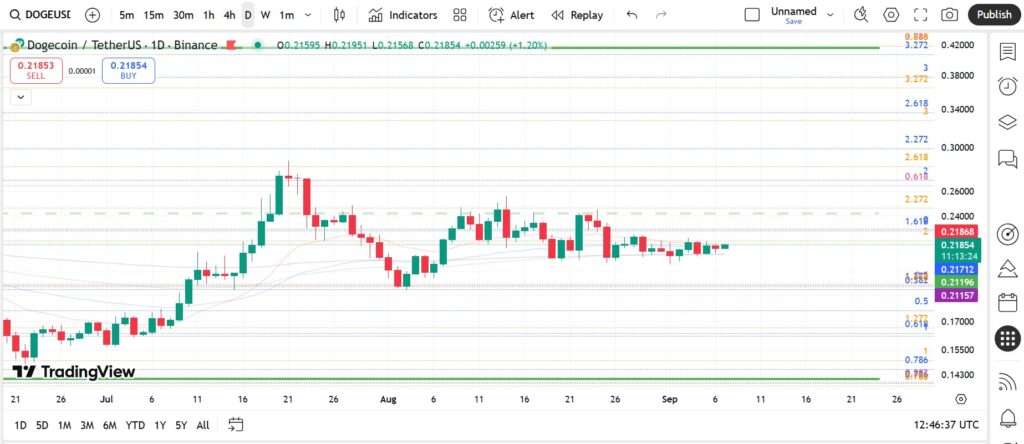Click the 0.21157 purple price label
The height and width of the screenshot is (444, 1024).
(x=957, y=296)
